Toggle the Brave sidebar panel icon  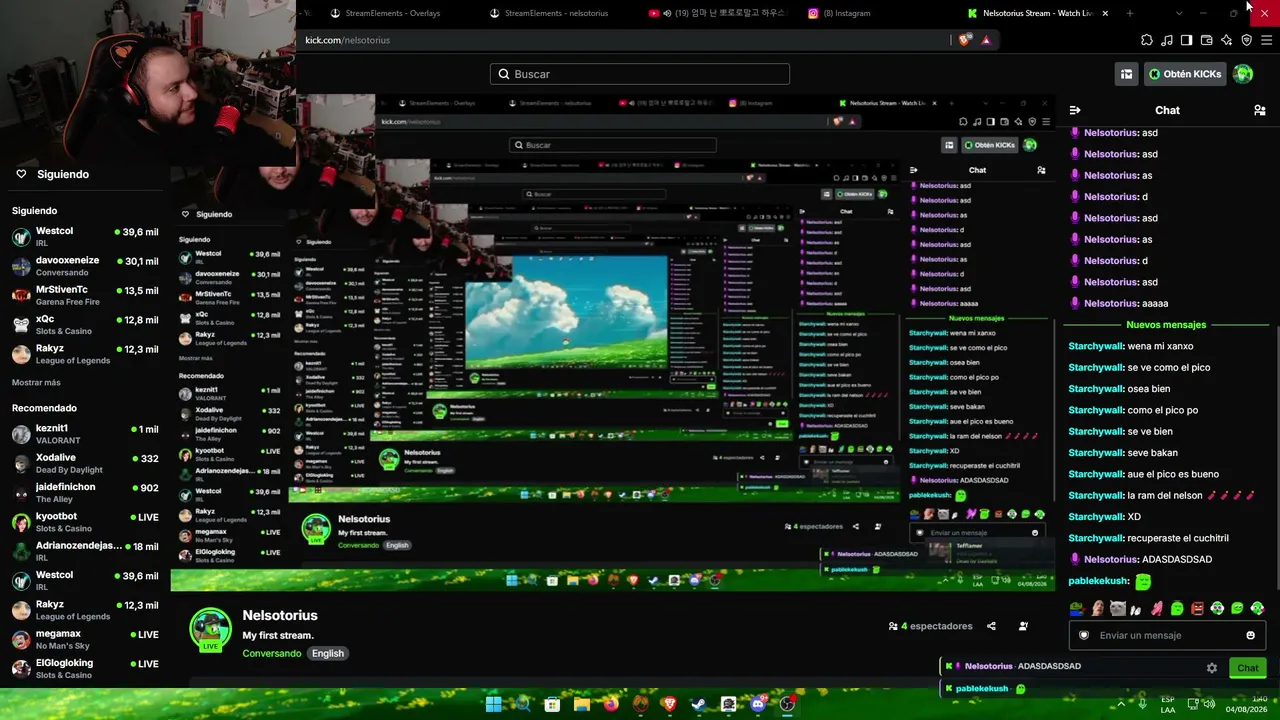(x=1186, y=40)
